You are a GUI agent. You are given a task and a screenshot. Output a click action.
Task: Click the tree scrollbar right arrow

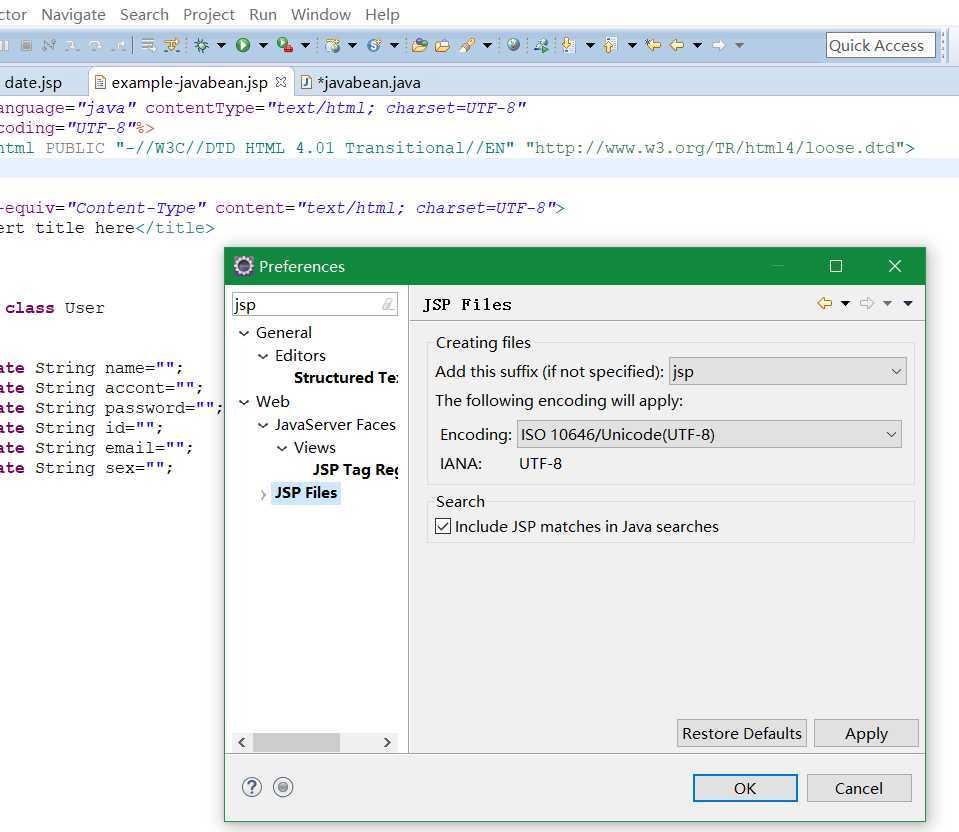[387, 742]
